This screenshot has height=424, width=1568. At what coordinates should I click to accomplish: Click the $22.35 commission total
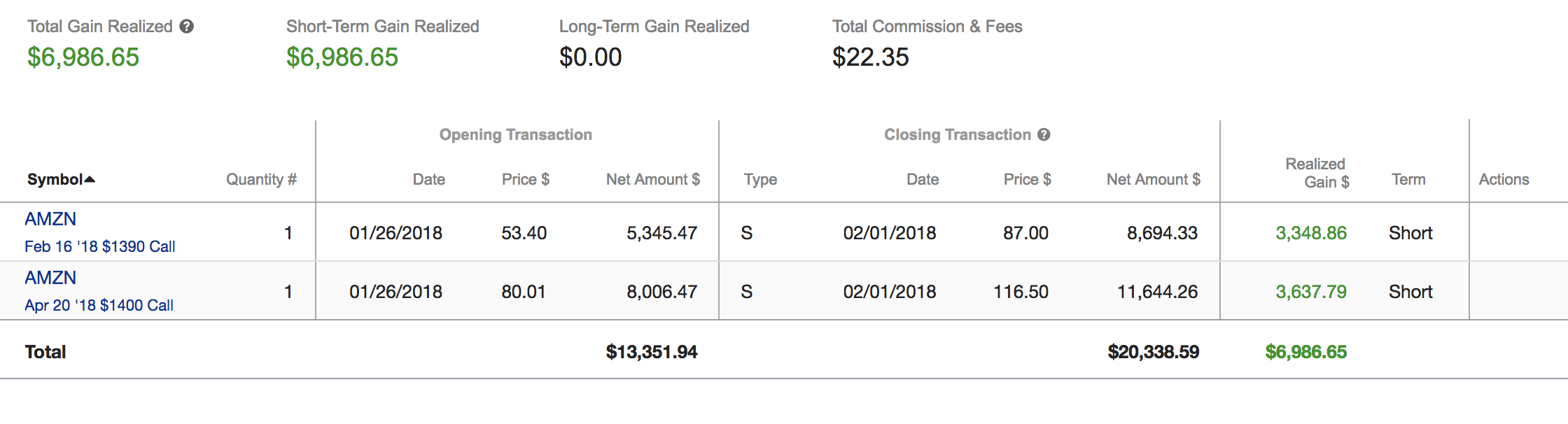coord(870,57)
